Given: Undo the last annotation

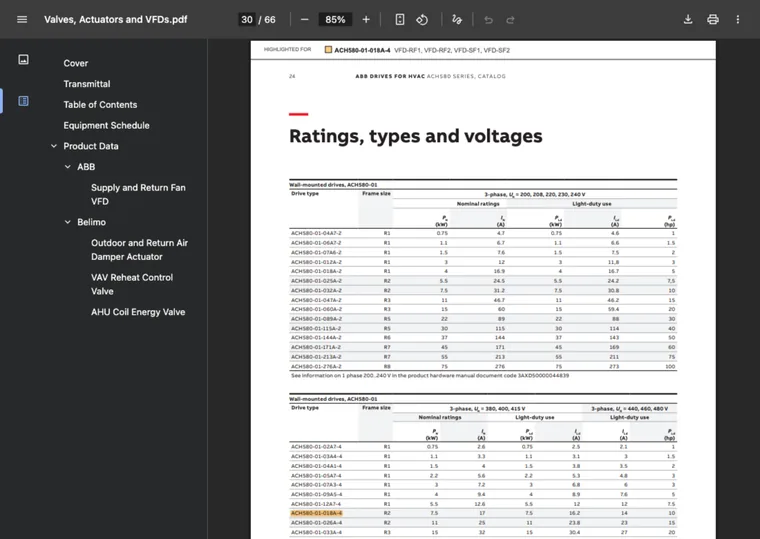Looking at the screenshot, I should click(x=488, y=20).
